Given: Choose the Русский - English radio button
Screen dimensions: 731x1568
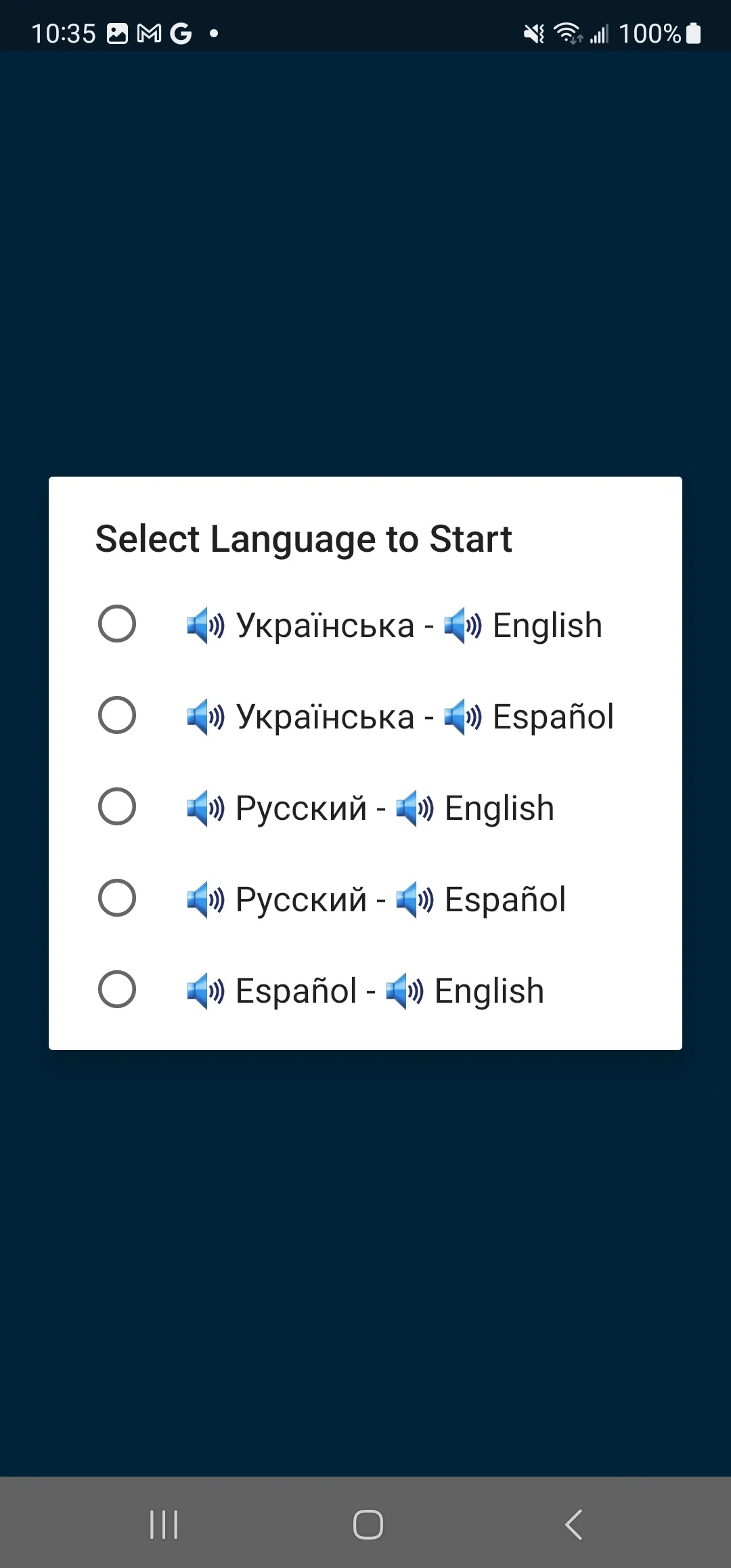Looking at the screenshot, I should tap(117, 806).
